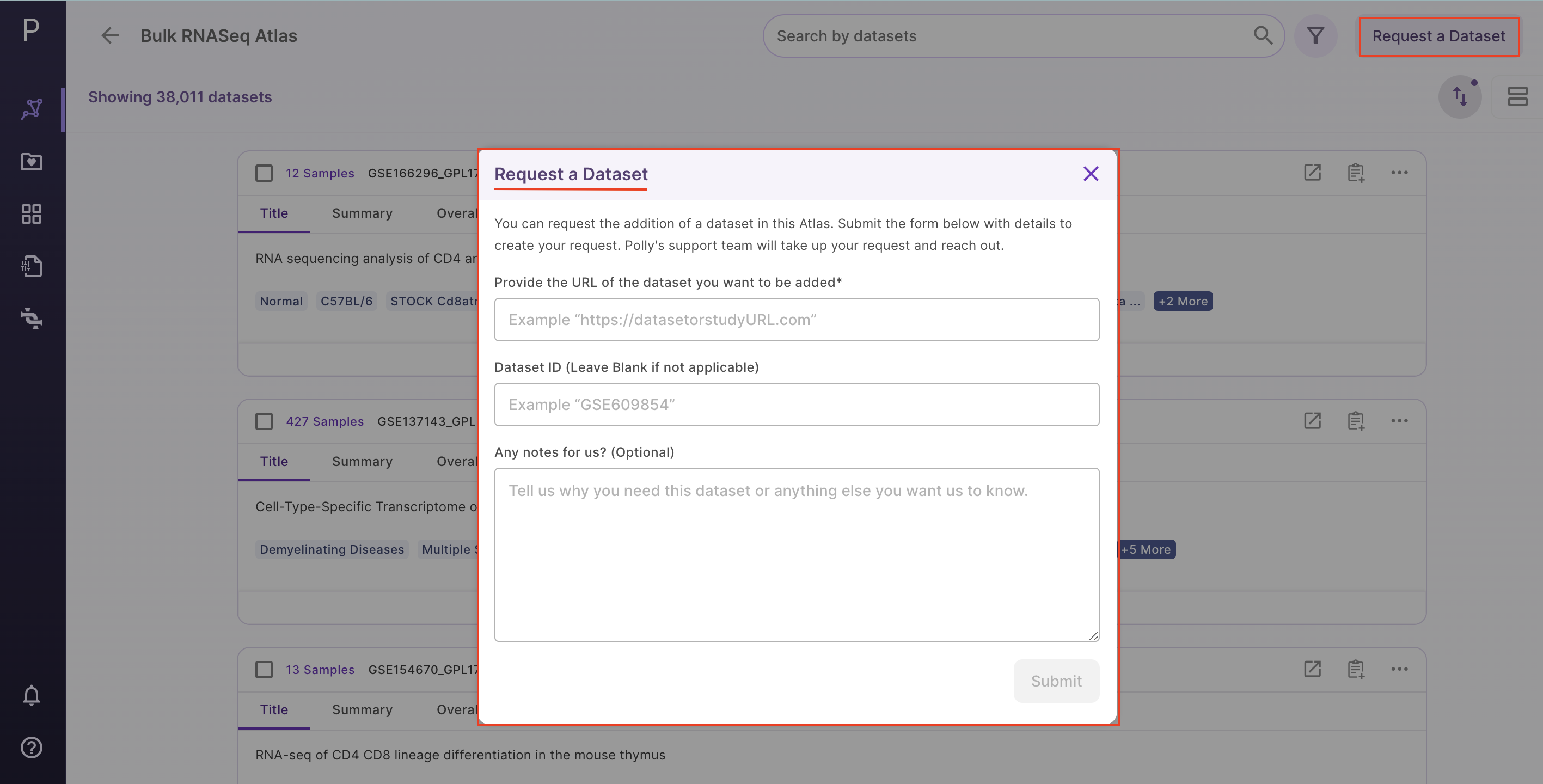
Task: Open the favorites folder sidebar icon
Action: (x=32, y=162)
